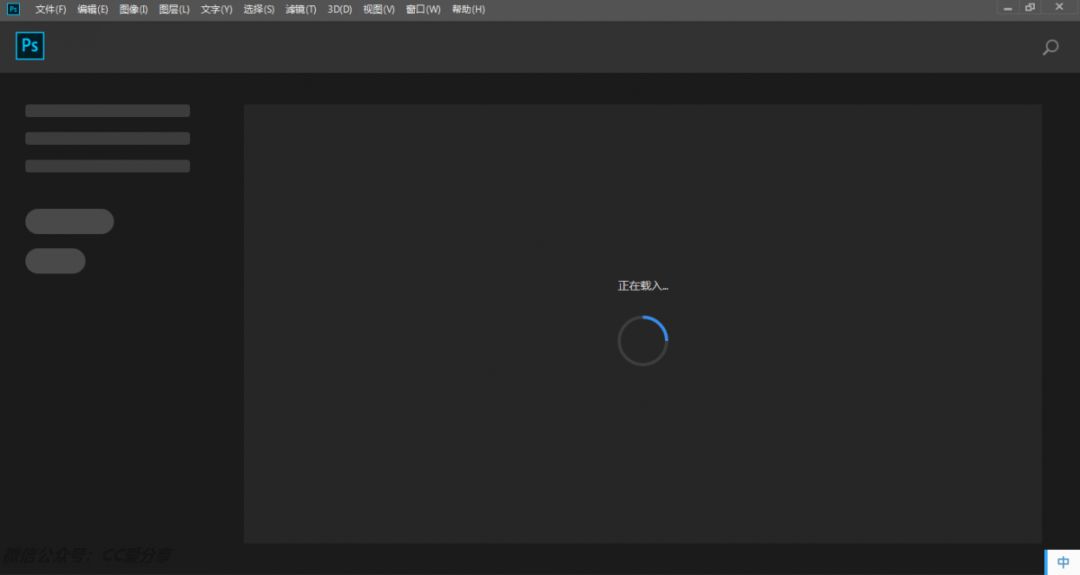Image resolution: width=1080 pixels, height=575 pixels.
Task: Restore down the Photoshop window
Action: [x=1030, y=8]
